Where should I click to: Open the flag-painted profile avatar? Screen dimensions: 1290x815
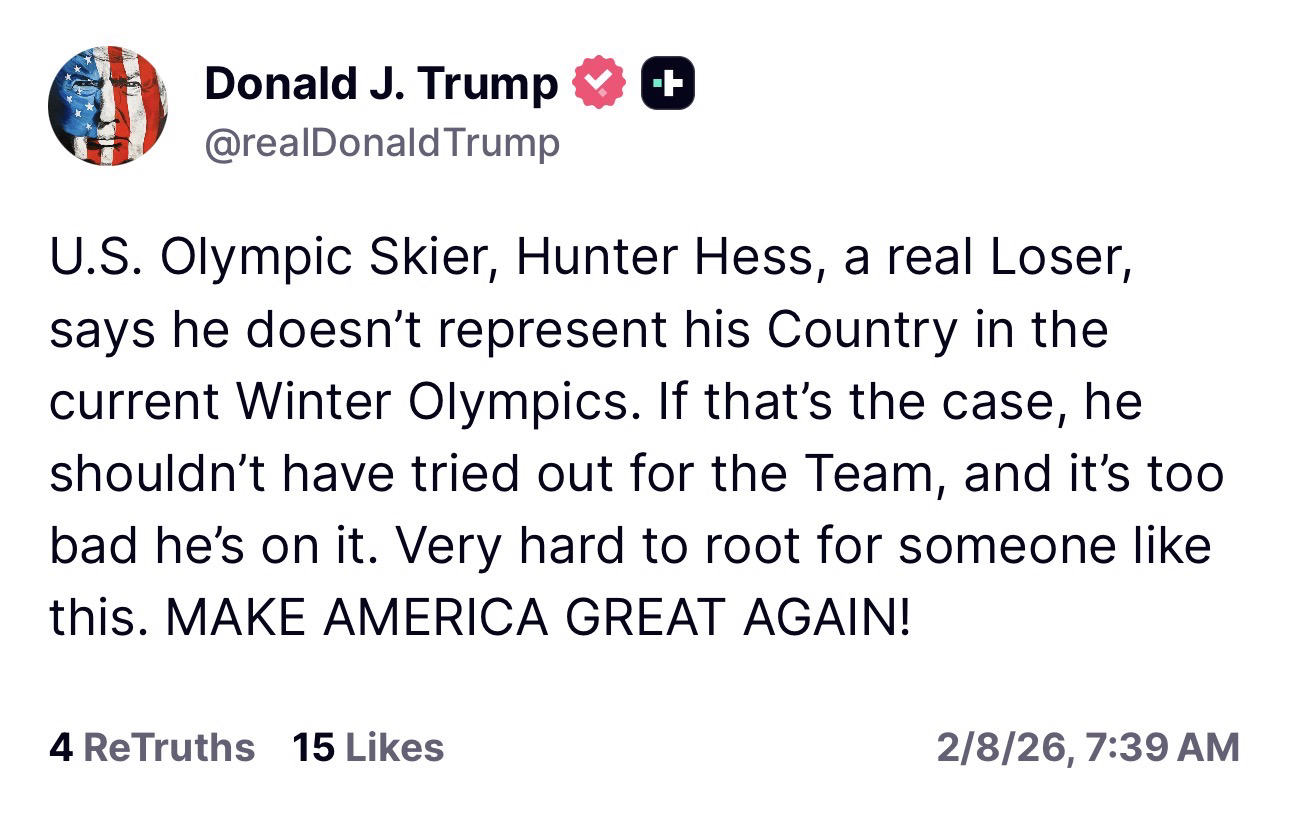point(107,105)
